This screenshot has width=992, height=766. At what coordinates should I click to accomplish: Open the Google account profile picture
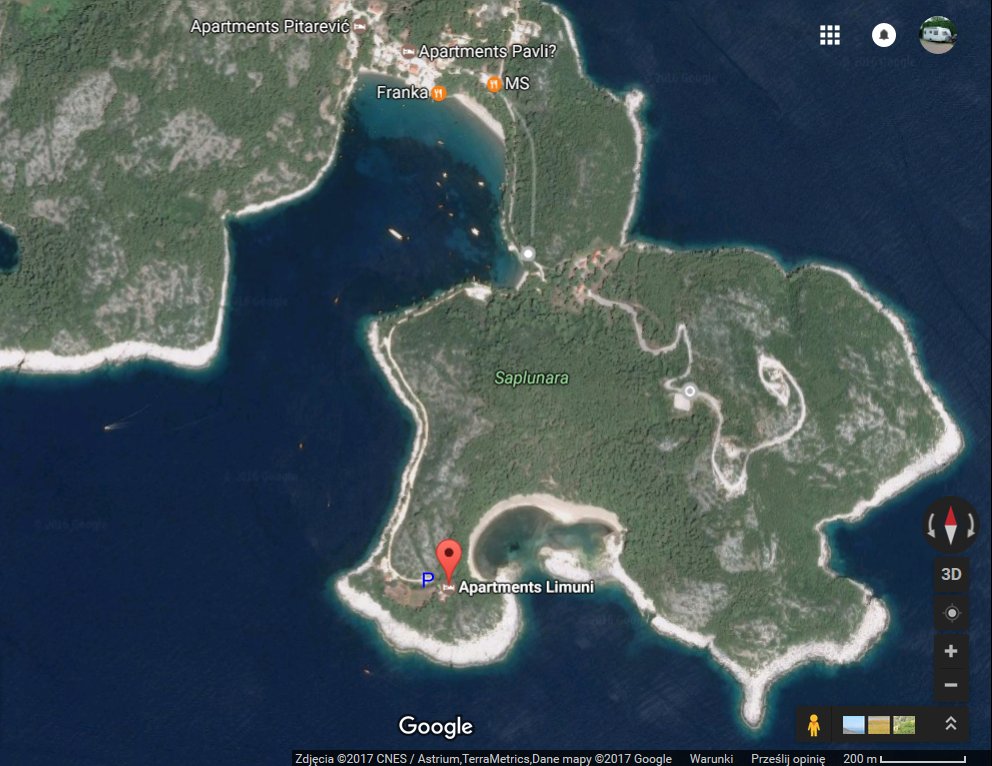(x=938, y=35)
